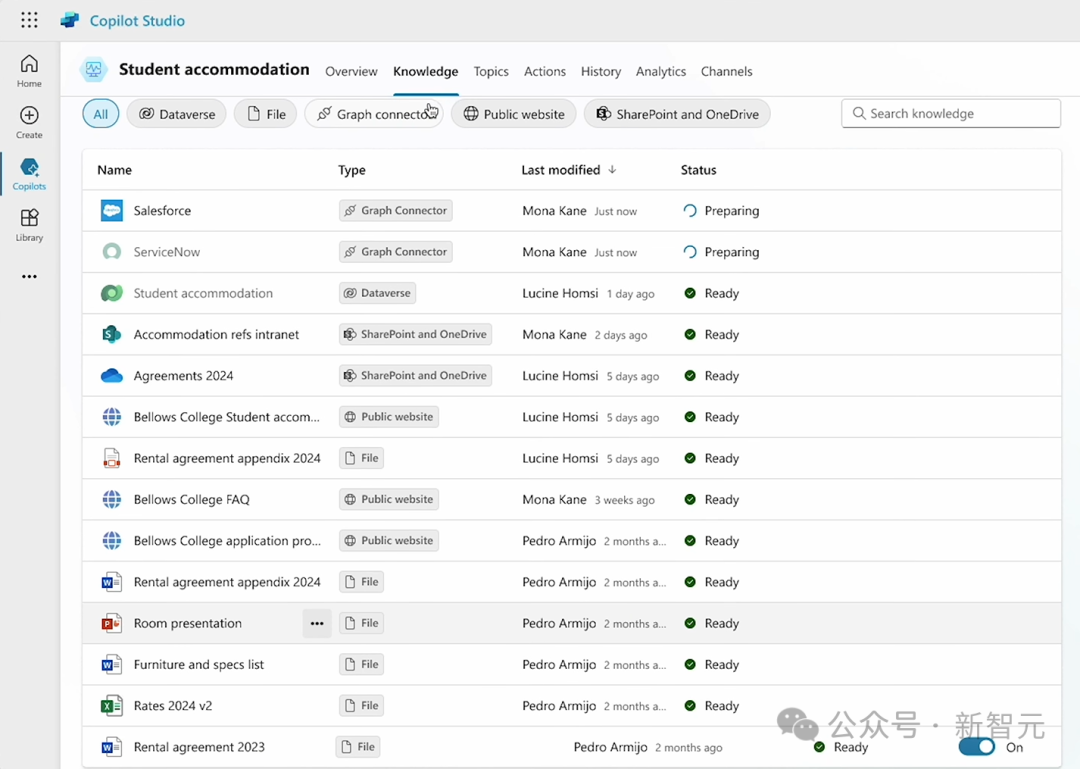Filter knowledge by Dataverse
Viewport: 1080px width, 769px height.
[176, 114]
